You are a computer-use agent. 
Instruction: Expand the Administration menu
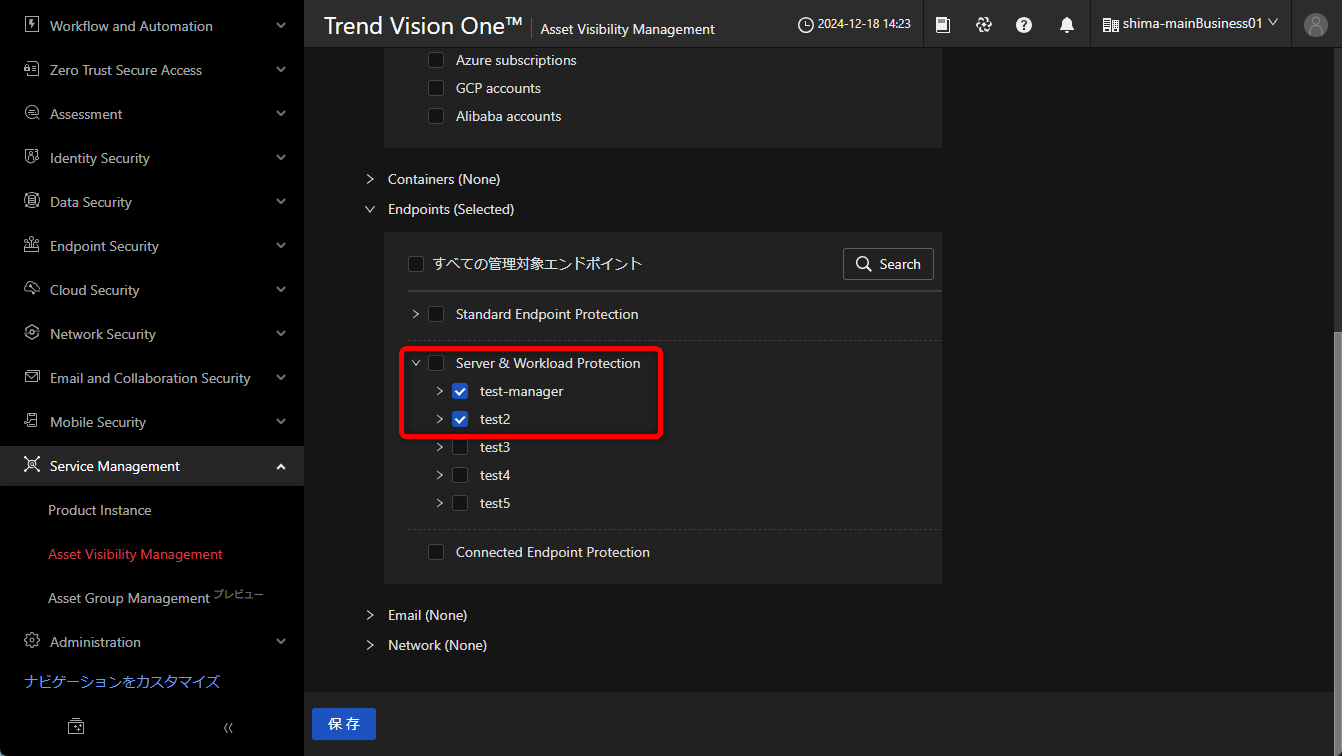point(281,641)
